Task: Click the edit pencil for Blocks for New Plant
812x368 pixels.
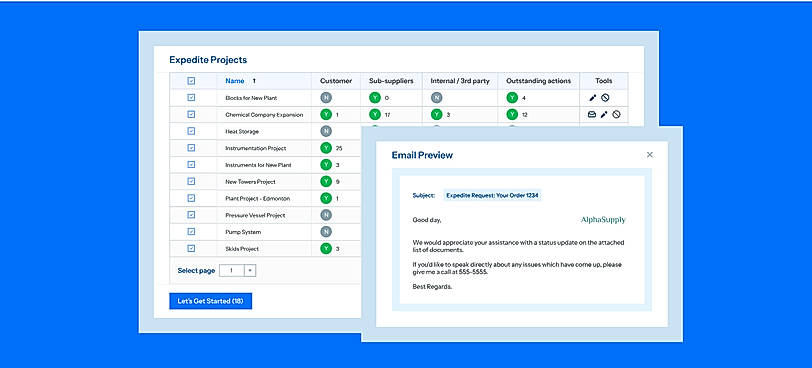Action: pyautogui.click(x=593, y=98)
